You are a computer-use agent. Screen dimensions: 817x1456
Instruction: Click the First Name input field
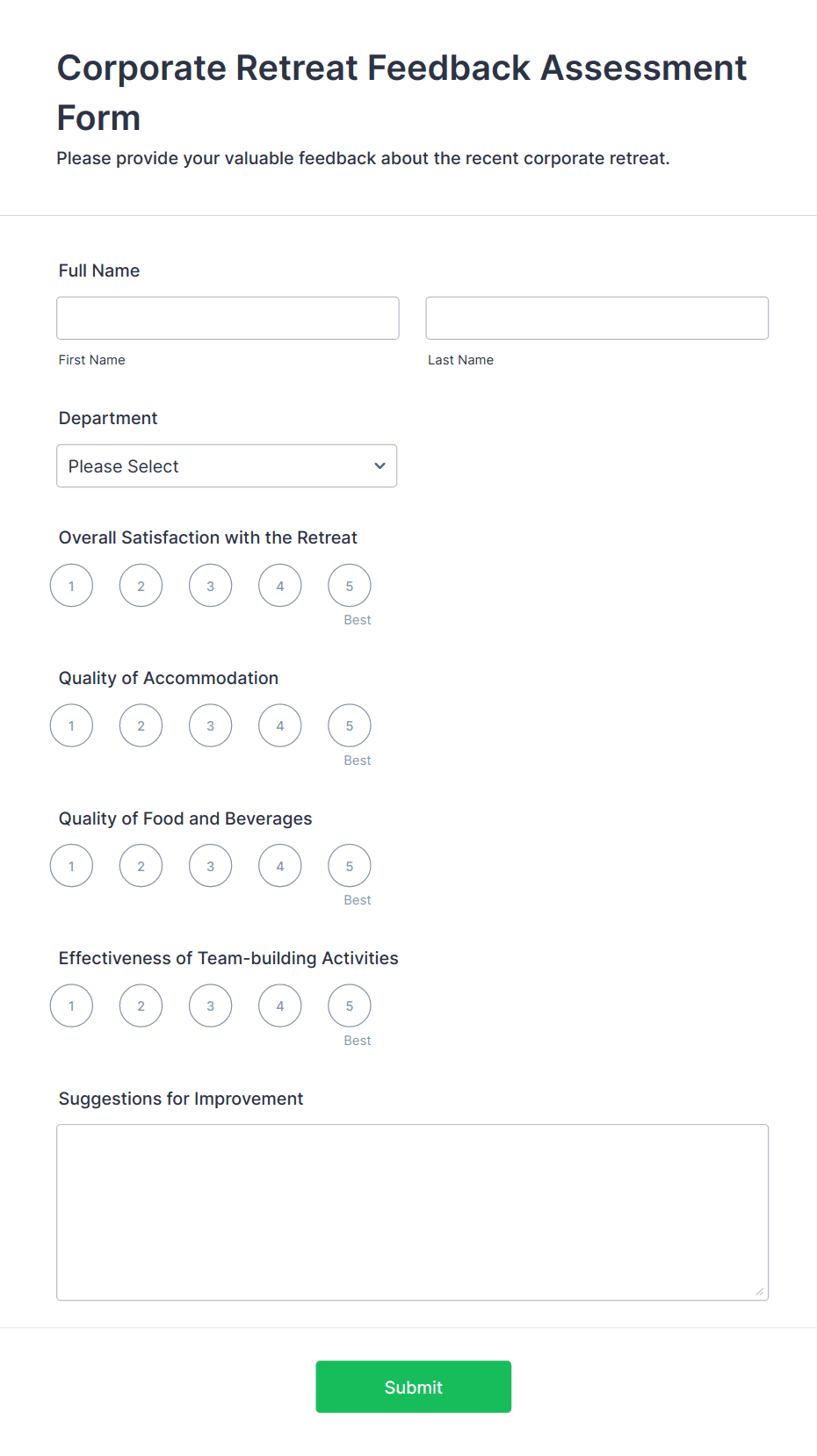(x=228, y=318)
